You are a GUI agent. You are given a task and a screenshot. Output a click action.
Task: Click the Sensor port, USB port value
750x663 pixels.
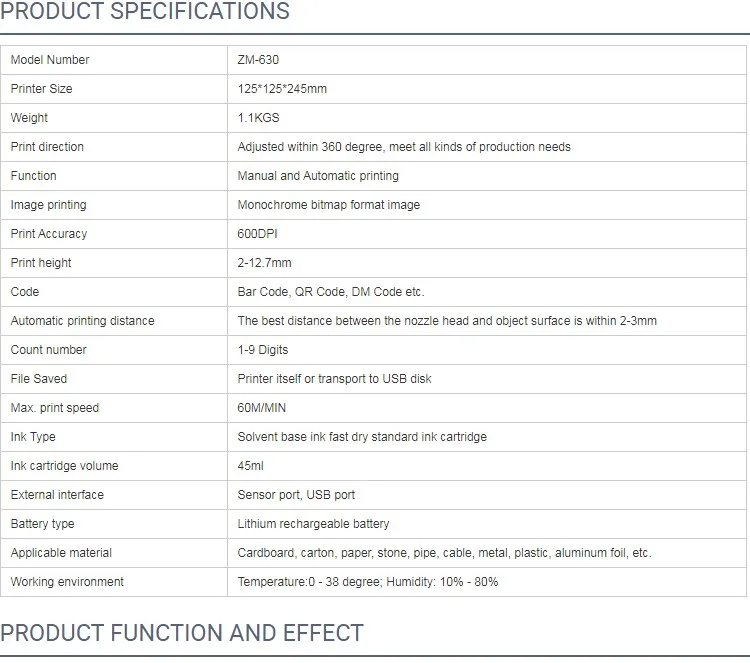click(296, 495)
